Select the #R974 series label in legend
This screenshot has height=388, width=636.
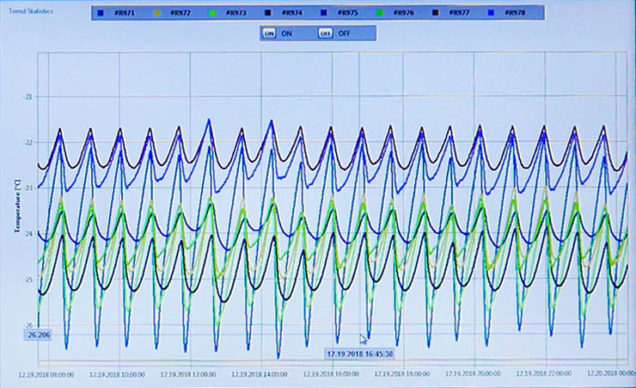292,13
